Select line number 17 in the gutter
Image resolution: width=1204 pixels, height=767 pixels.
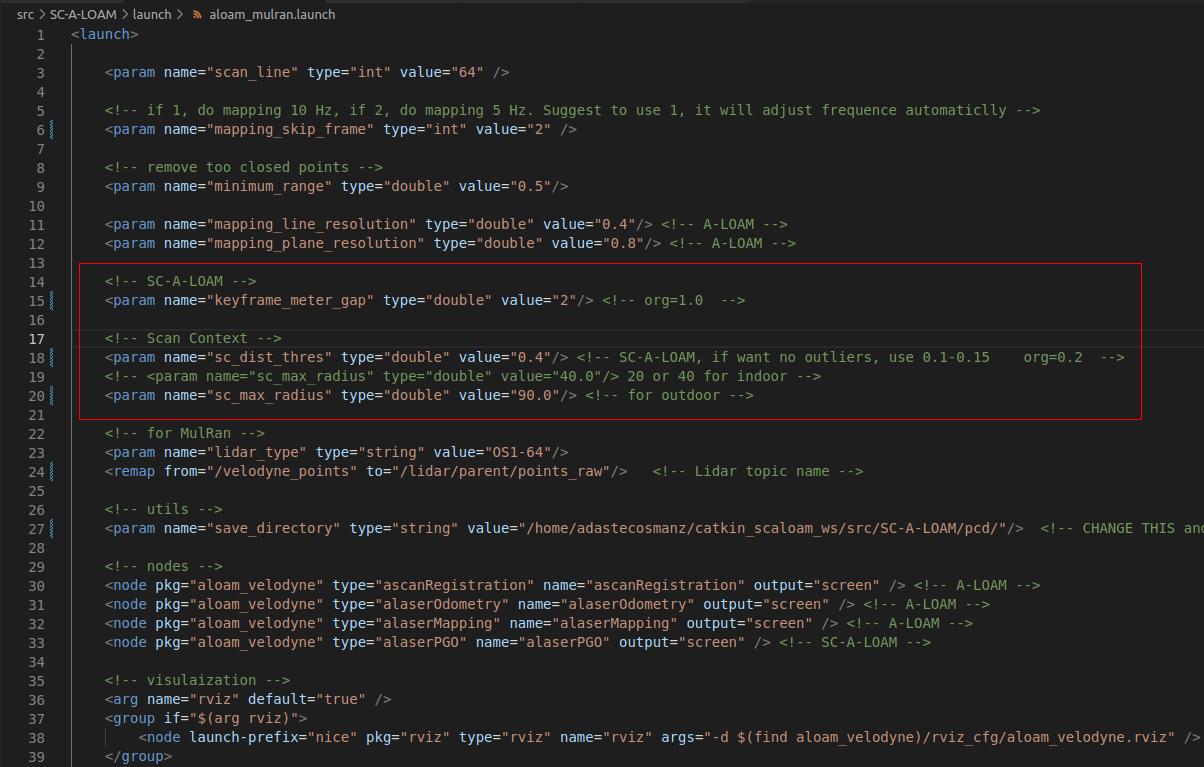pyautogui.click(x=37, y=338)
